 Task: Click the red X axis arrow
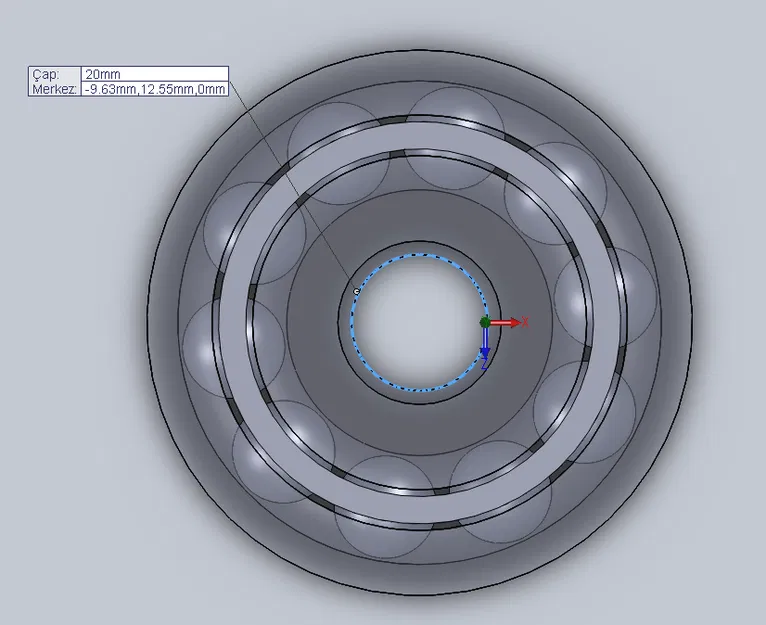pyautogui.click(x=506, y=323)
